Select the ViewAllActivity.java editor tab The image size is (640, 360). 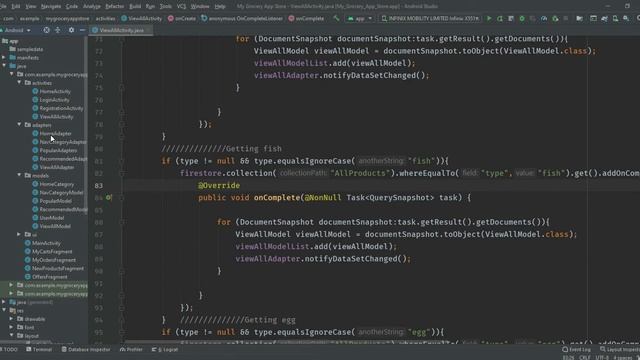pos(121,30)
